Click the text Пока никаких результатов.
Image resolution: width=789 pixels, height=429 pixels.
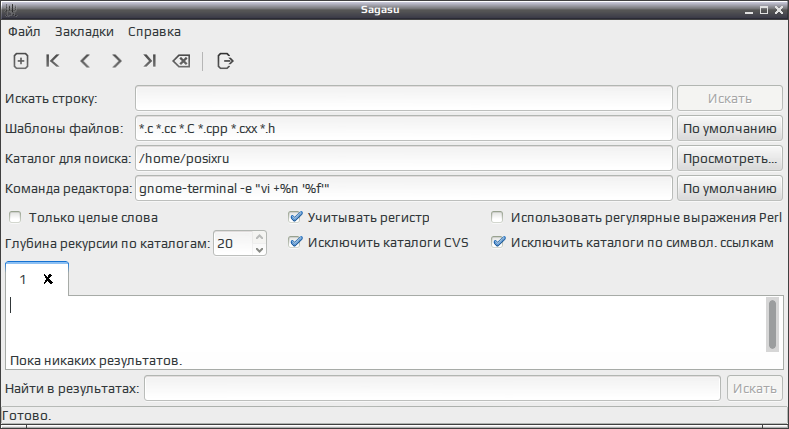pos(96,361)
